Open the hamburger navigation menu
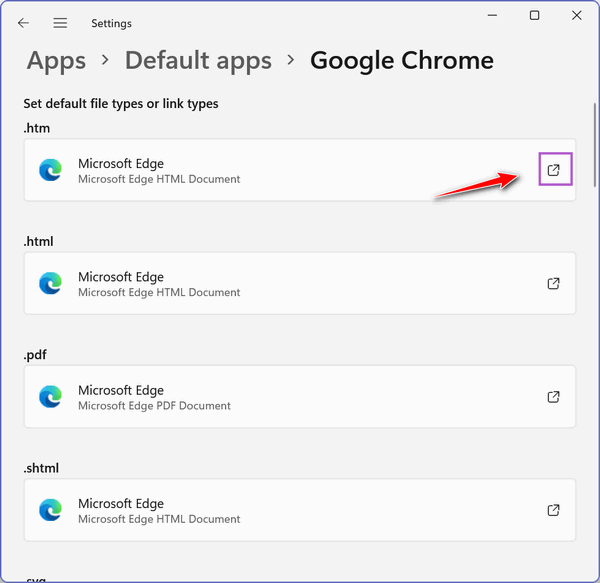 pyautogui.click(x=60, y=23)
